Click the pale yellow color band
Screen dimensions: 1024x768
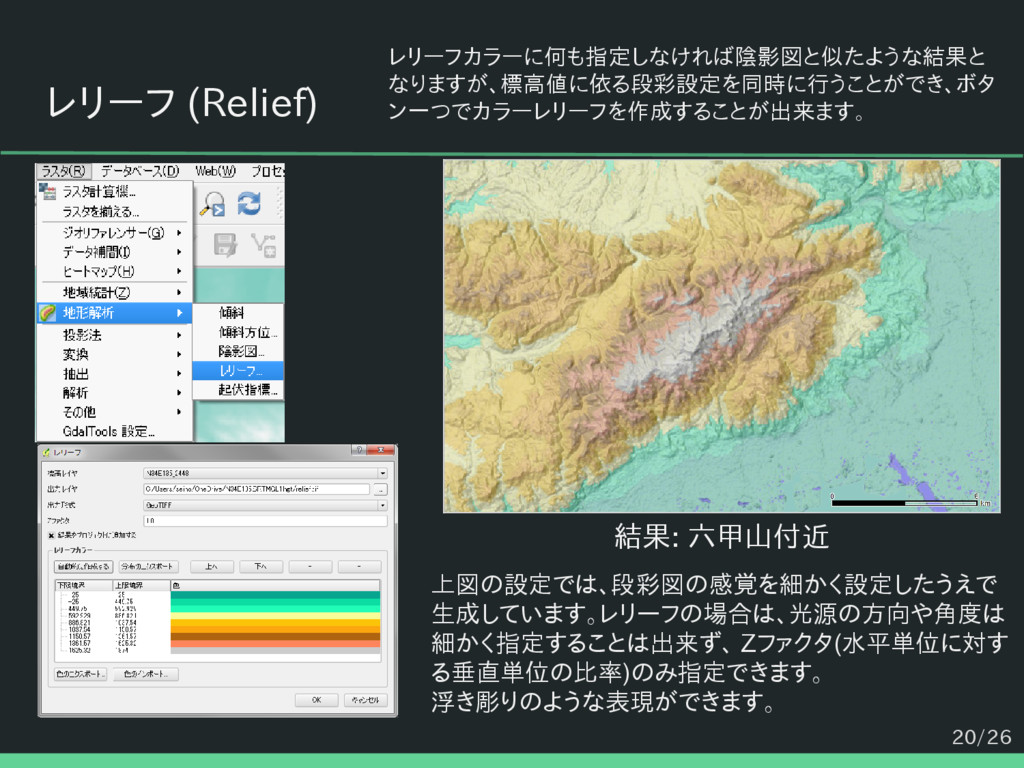pyautogui.click(x=275, y=616)
